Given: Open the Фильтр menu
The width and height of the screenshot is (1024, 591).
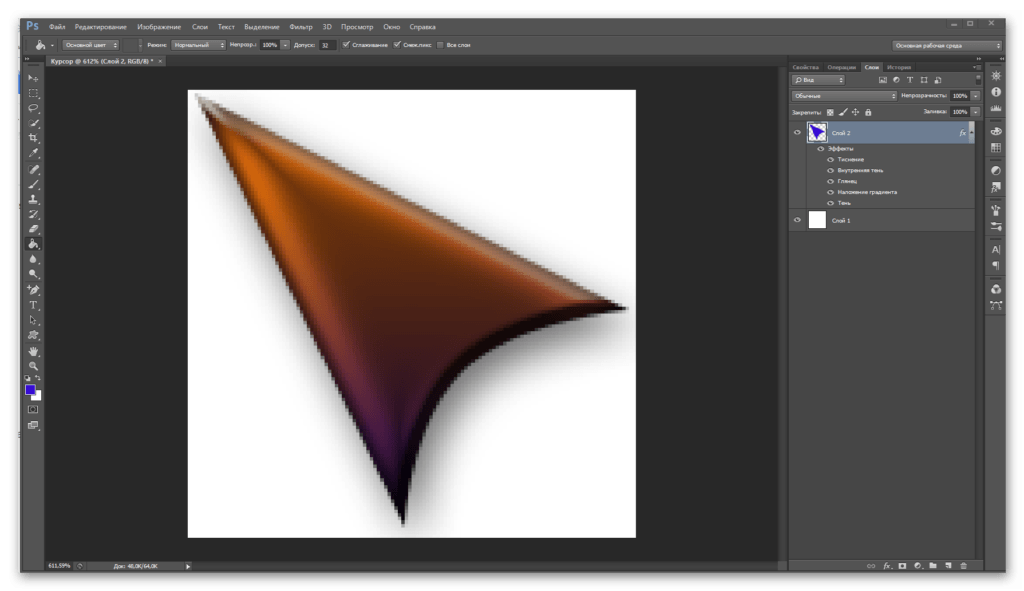Looking at the screenshot, I should click(x=300, y=25).
